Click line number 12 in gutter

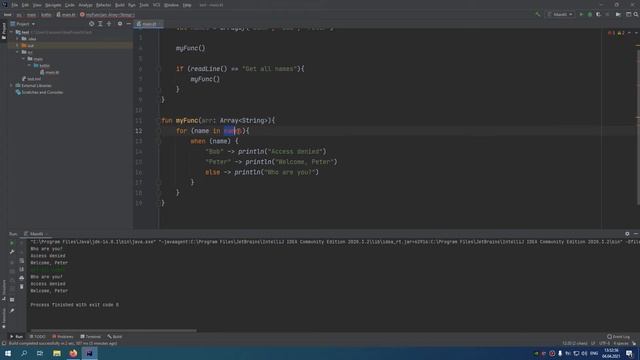[x=139, y=131]
